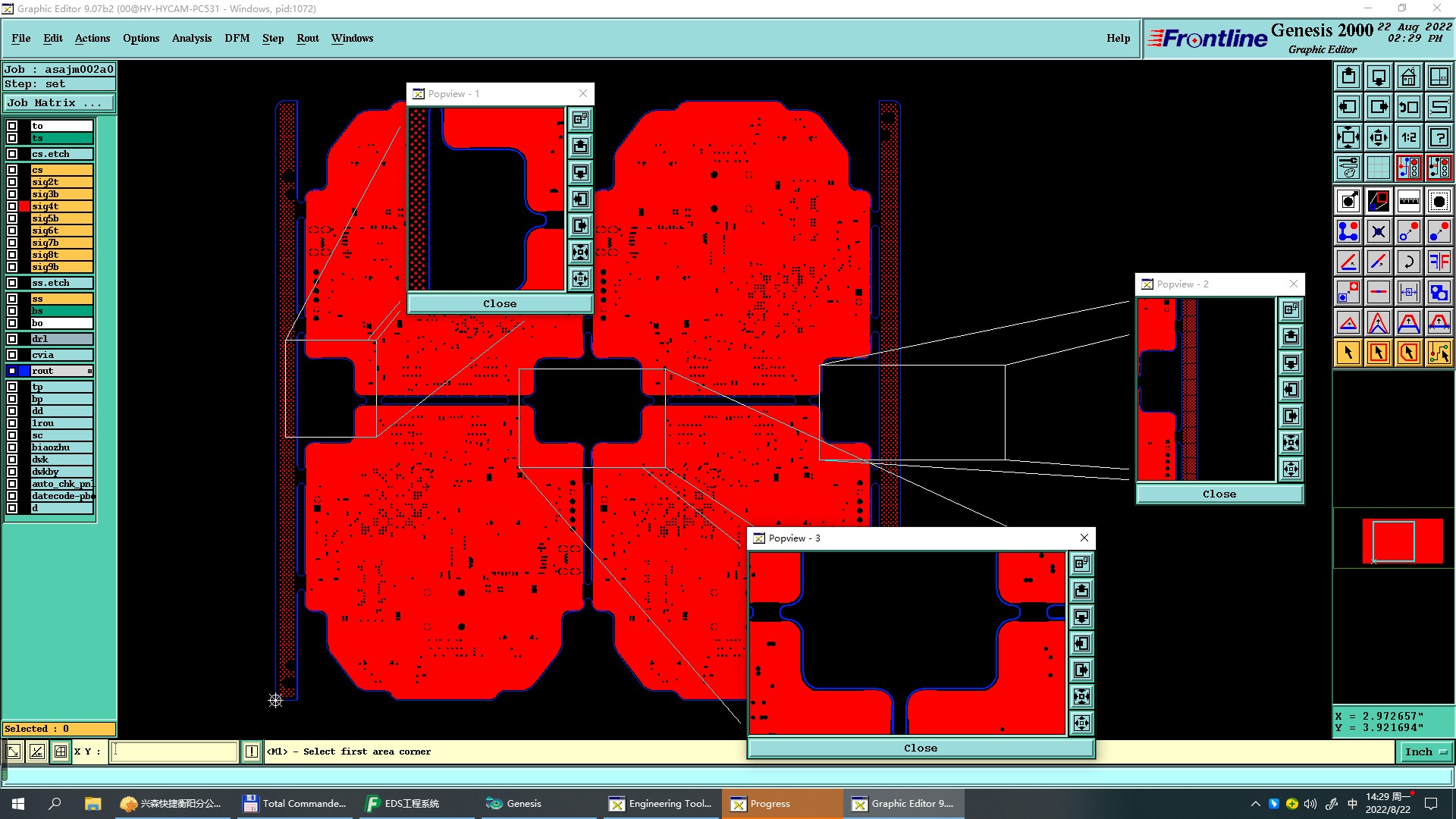
Task: Toggle display checkbox for layer rout
Action: point(12,371)
